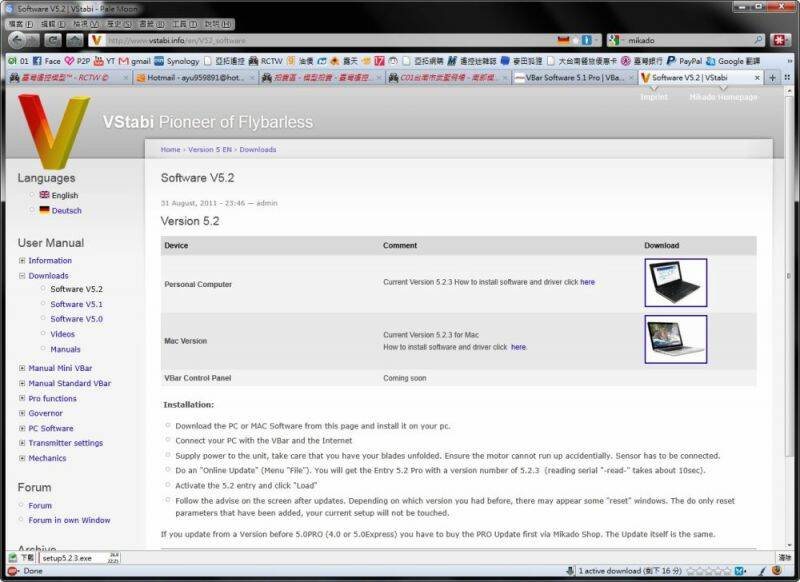
Task: Open the Synology bookmark
Action: pyautogui.click(x=177, y=61)
